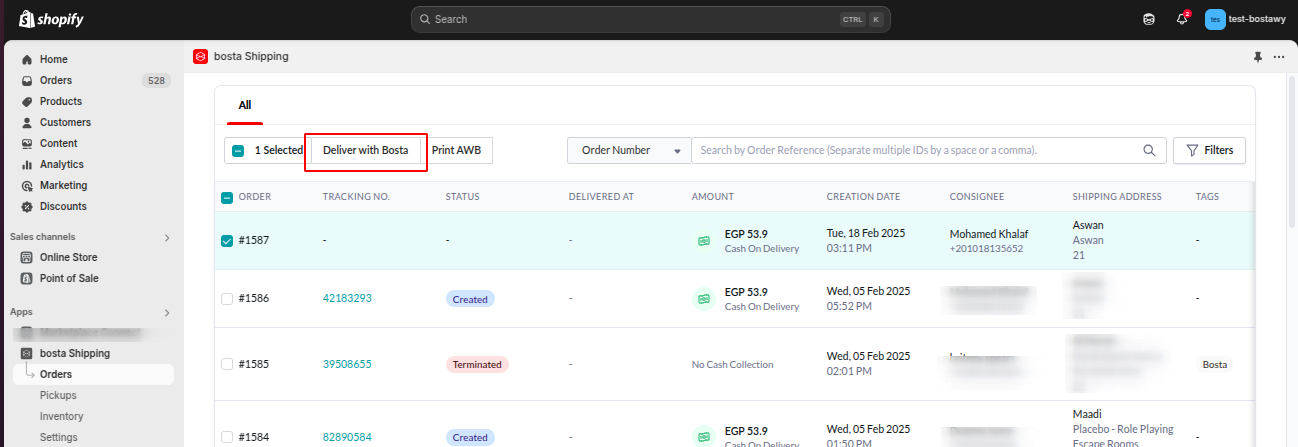Check order #1584 checkbox
The width and height of the screenshot is (1298, 447).
(x=227, y=437)
